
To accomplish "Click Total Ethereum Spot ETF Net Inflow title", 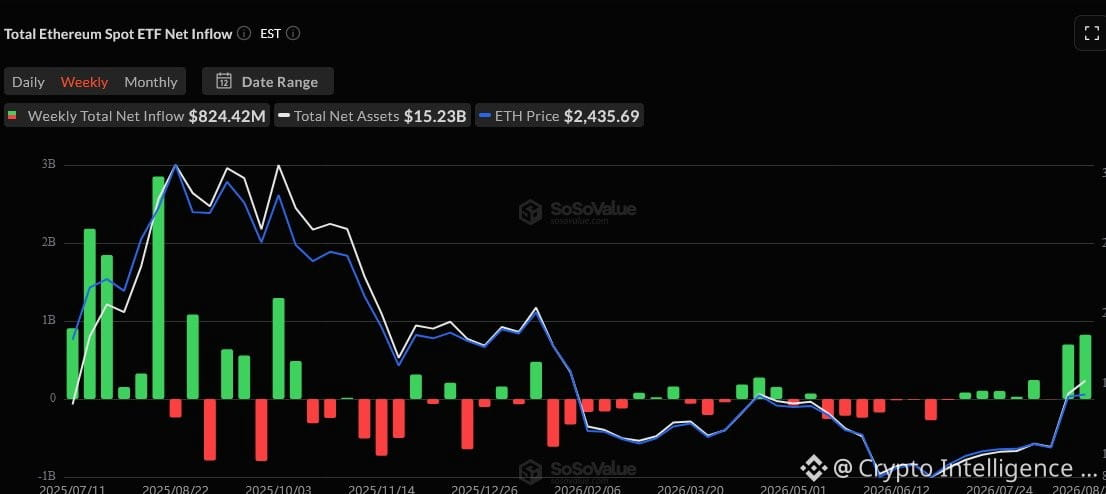I will (x=118, y=34).
